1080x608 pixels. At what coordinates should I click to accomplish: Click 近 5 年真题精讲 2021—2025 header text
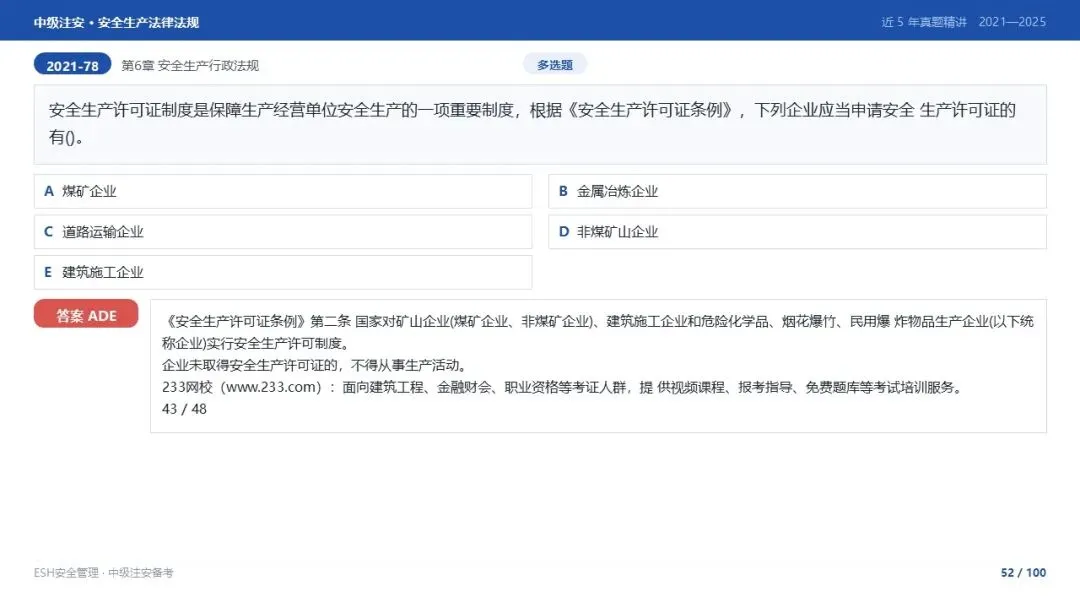coord(964,22)
